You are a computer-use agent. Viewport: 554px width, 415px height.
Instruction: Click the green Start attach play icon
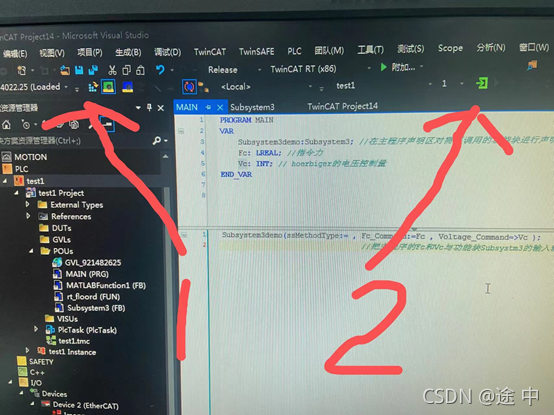tap(383, 67)
